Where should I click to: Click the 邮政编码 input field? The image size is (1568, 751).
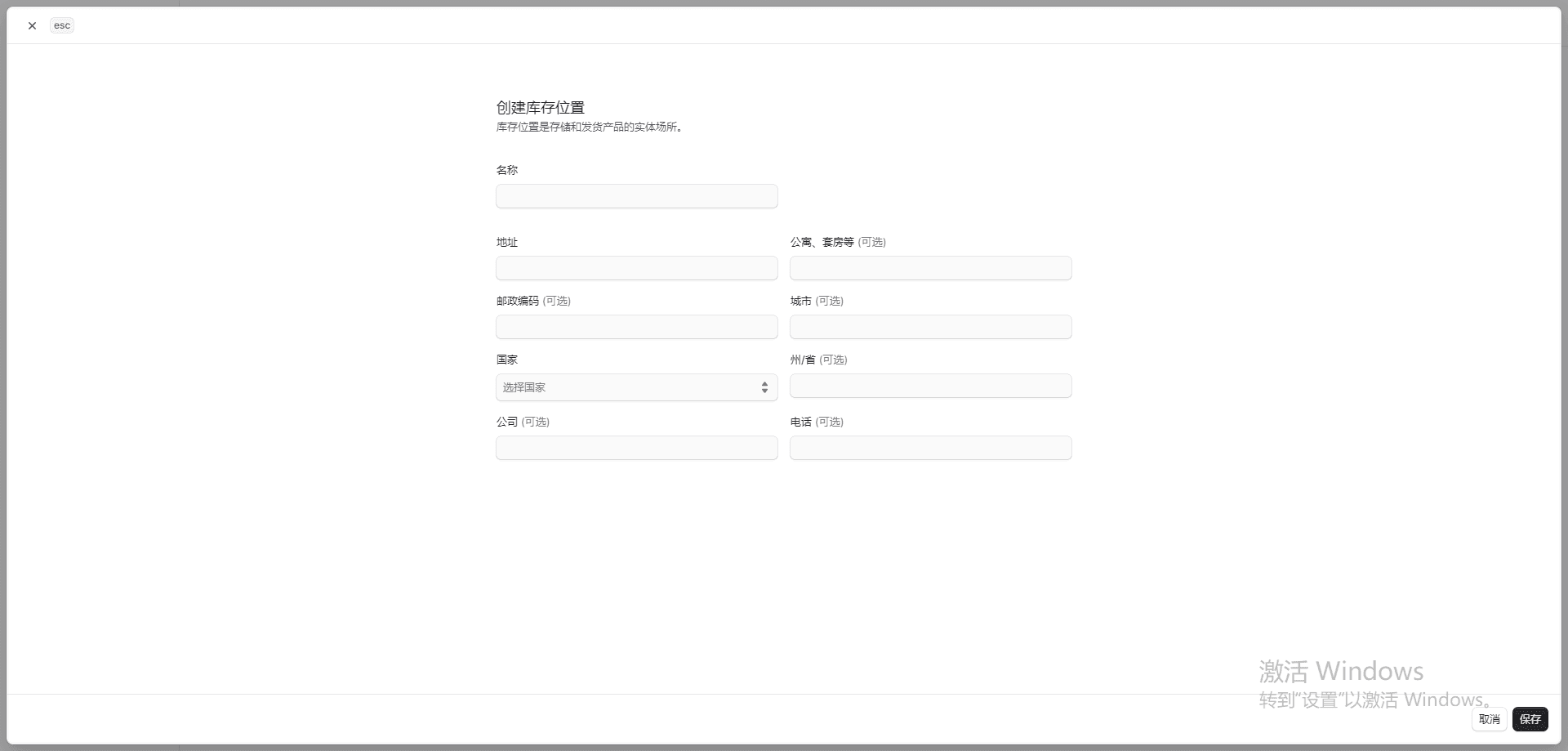636,327
